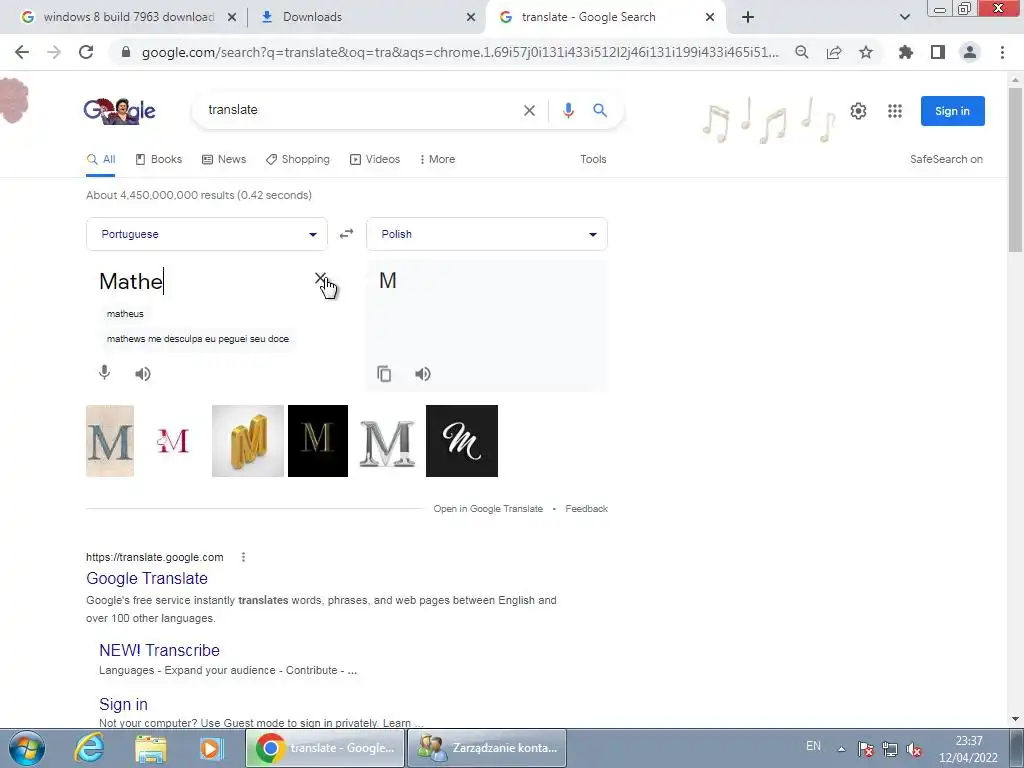The width and height of the screenshot is (1024, 768).
Task: Open the silver metallic M image
Action: pyautogui.click(x=387, y=441)
